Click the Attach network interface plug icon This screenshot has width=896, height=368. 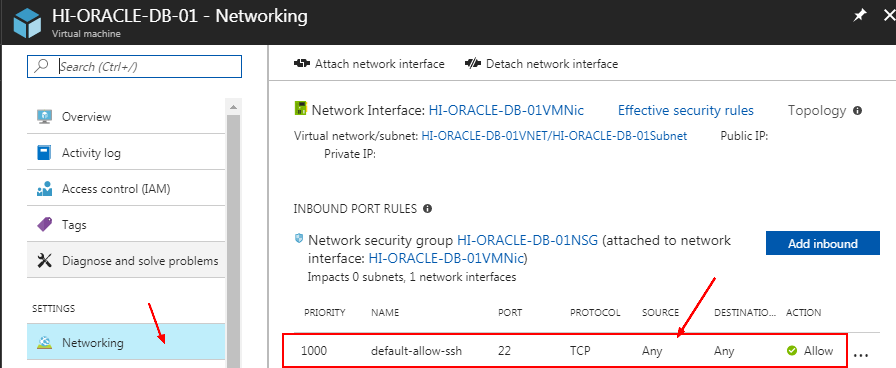302,63
